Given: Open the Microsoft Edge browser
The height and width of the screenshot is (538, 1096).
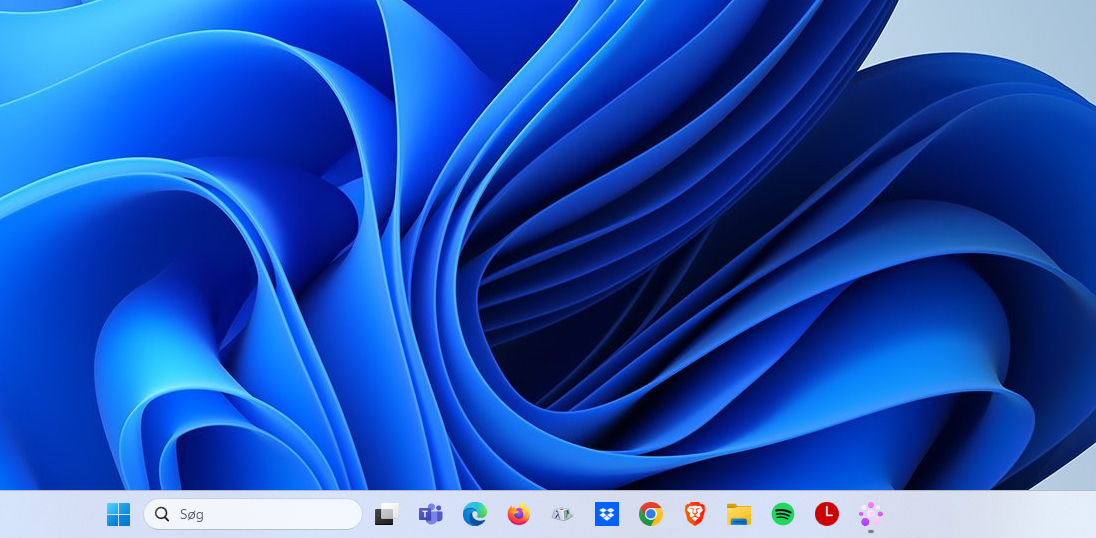Looking at the screenshot, I should 474,514.
